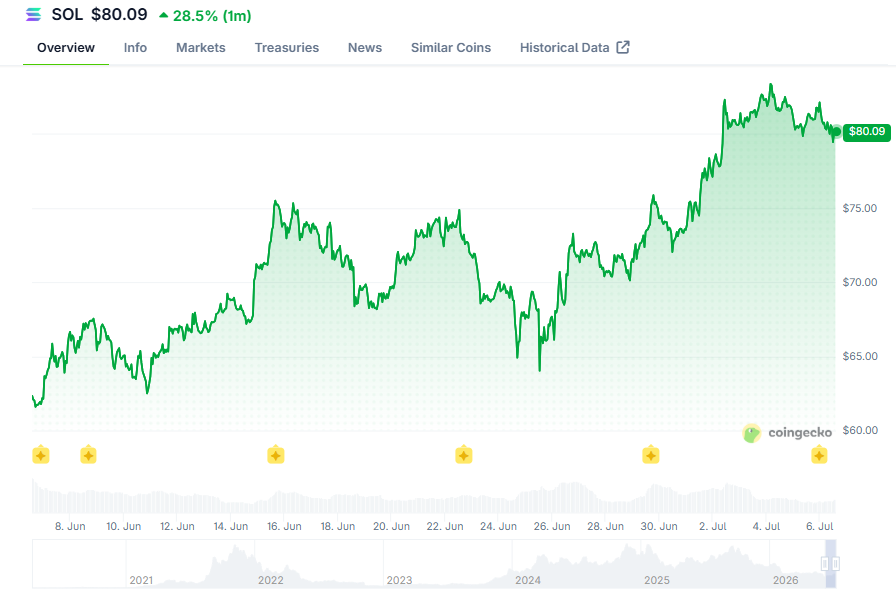Select the news marker near 23. Jun
Image resolution: width=896 pixels, height=596 pixels.
click(x=463, y=455)
